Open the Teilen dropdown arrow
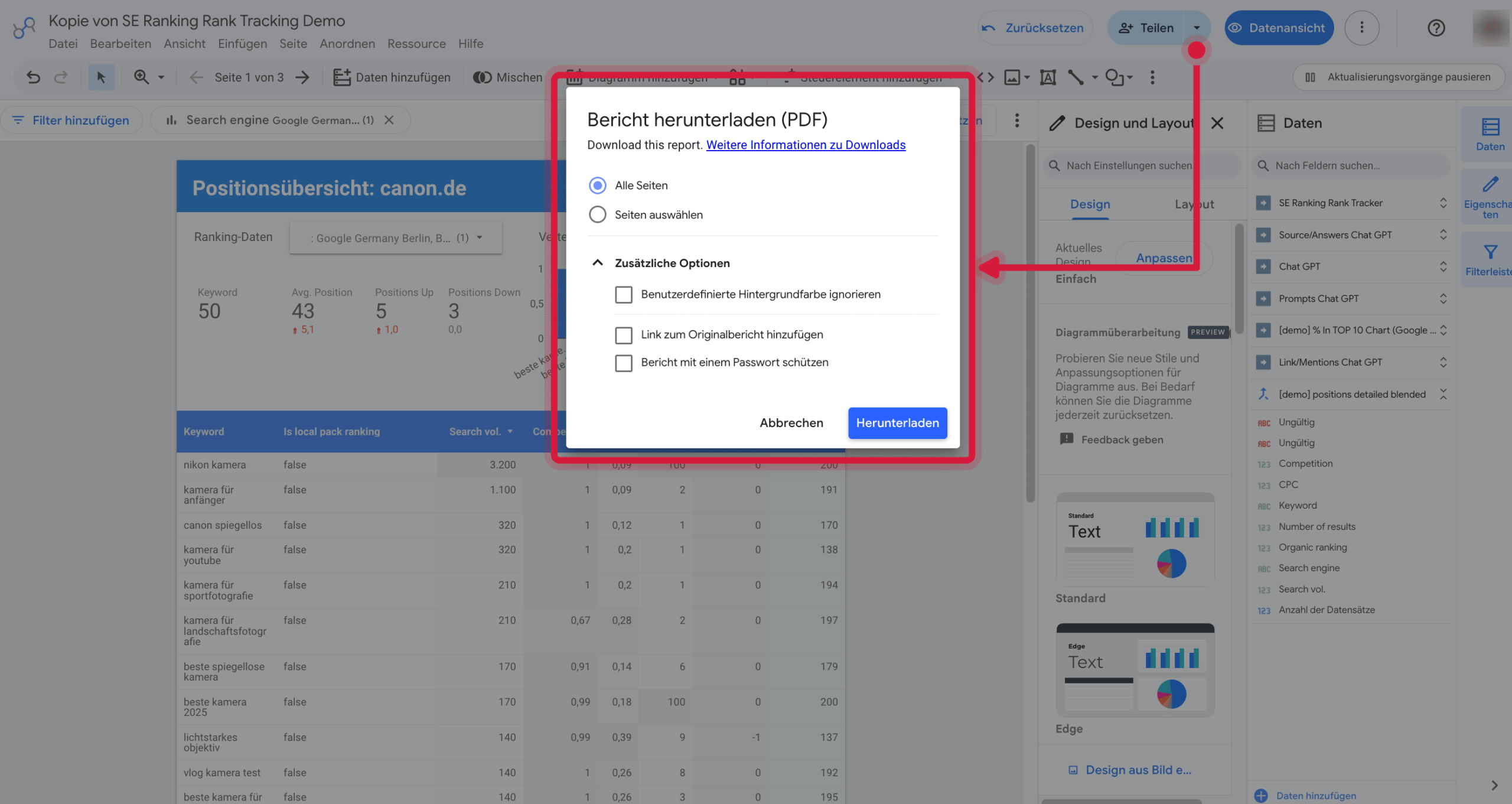The image size is (1512, 804). point(1197,28)
